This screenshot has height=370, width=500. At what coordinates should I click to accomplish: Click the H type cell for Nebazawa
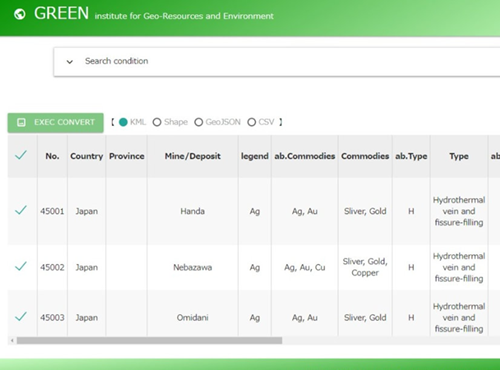click(x=411, y=267)
